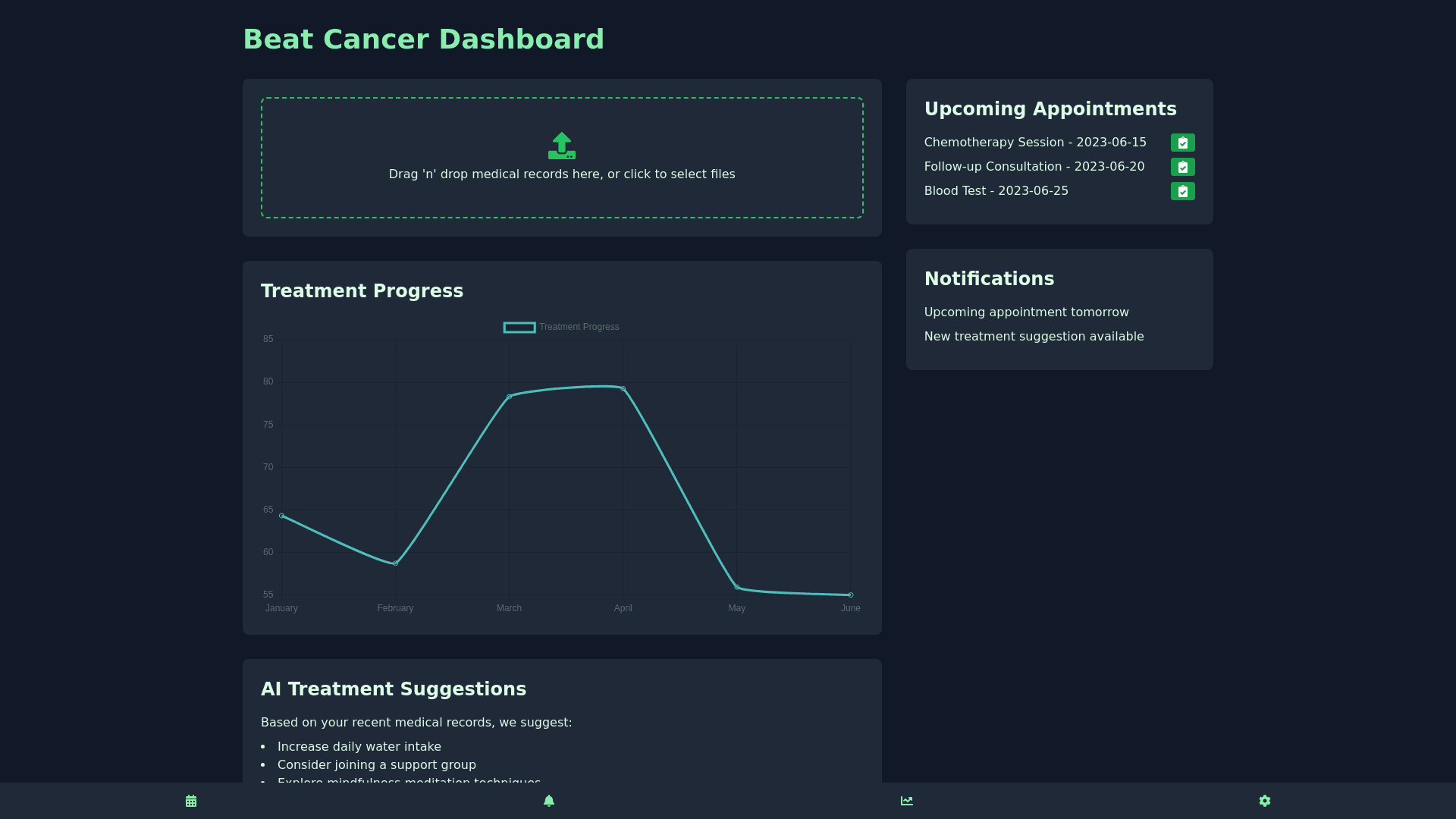
Task: Select the 'Blood Test - 2023-06-25' entry
Action: click(x=996, y=191)
